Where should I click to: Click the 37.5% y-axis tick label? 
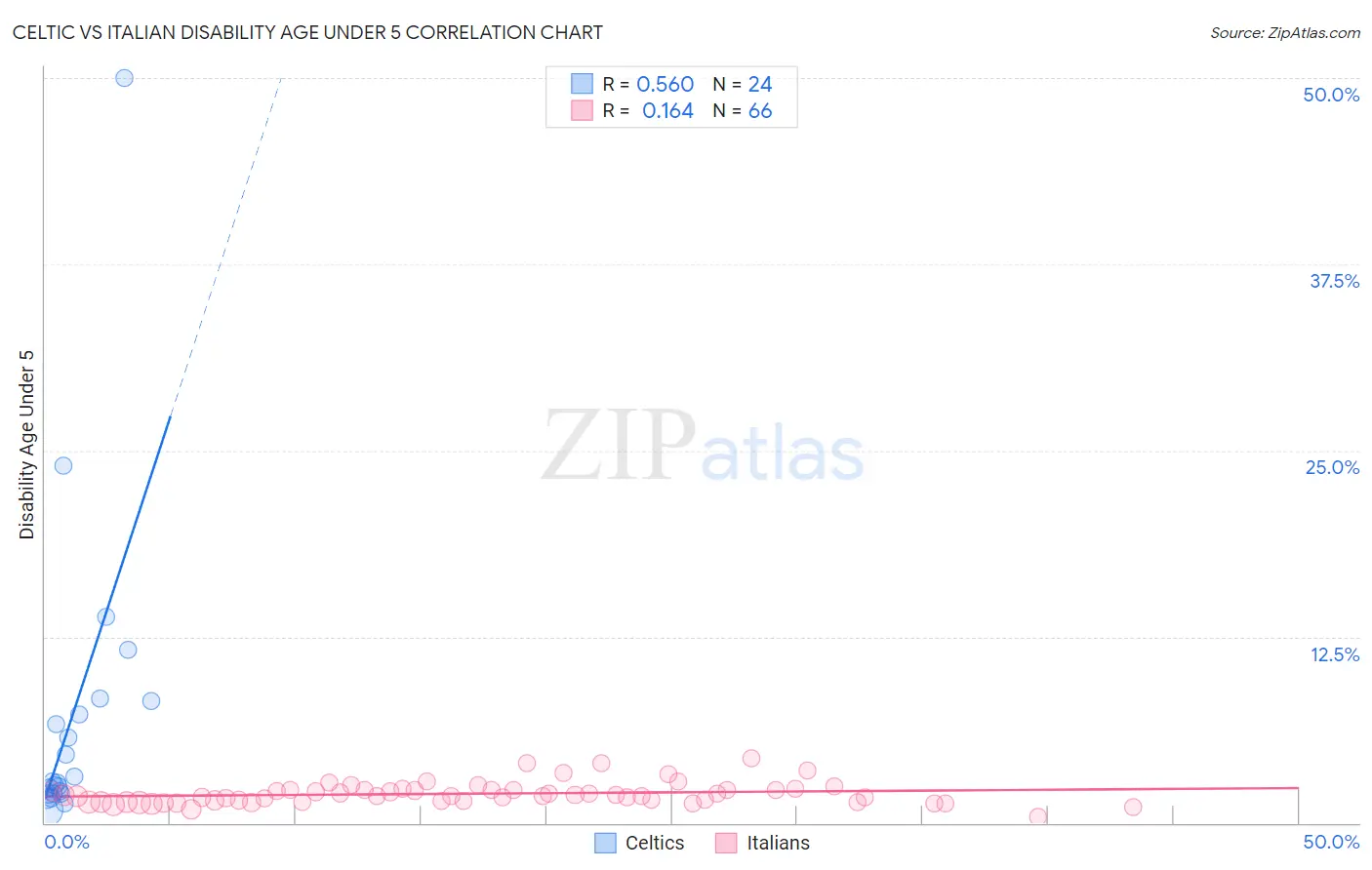coord(1334,281)
